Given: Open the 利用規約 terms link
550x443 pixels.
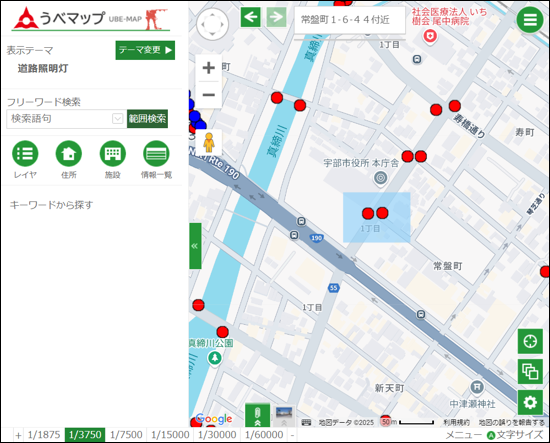Looking at the screenshot, I should (456, 422).
